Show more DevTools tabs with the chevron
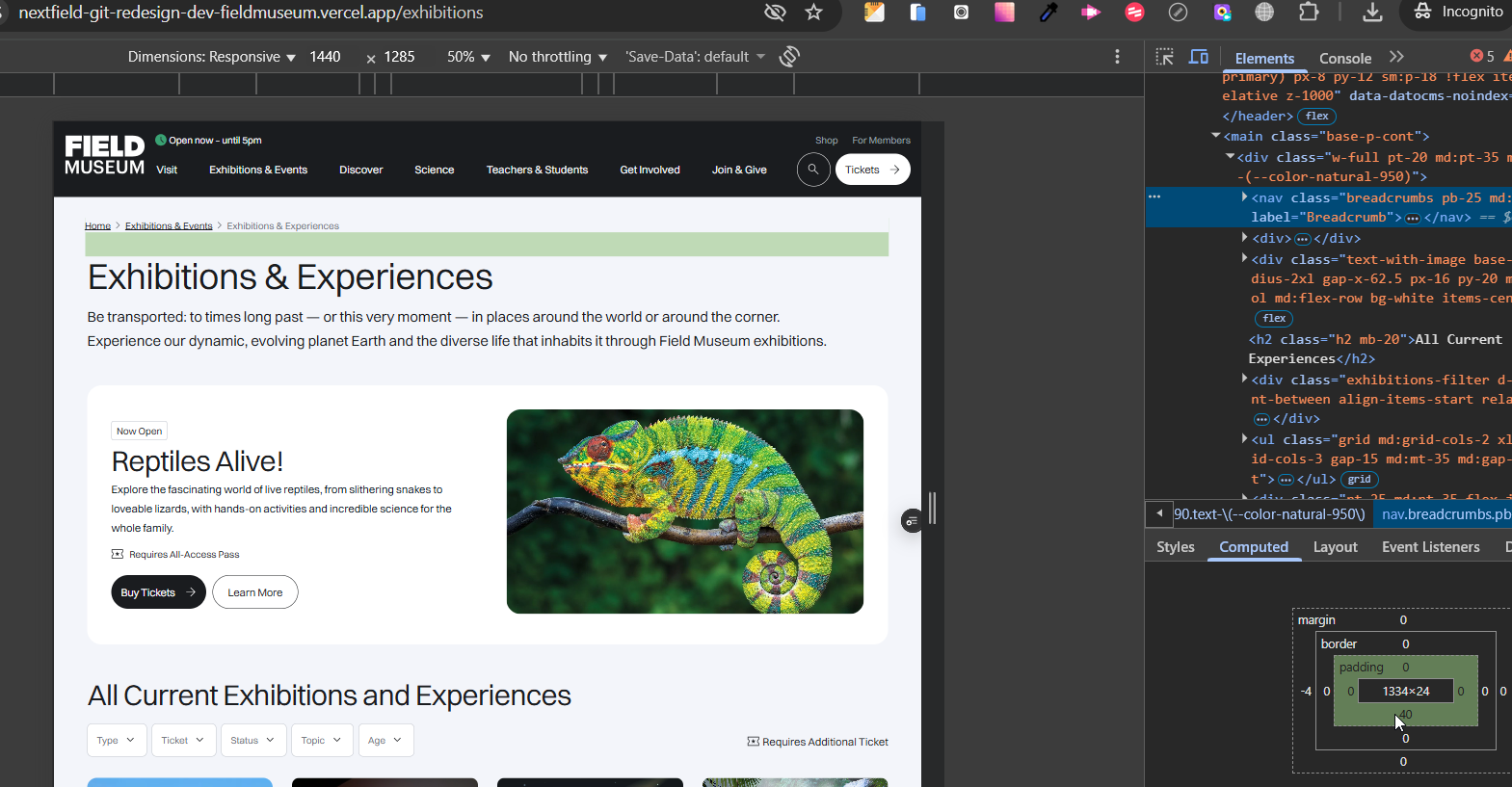1512x787 pixels. (x=1396, y=57)
